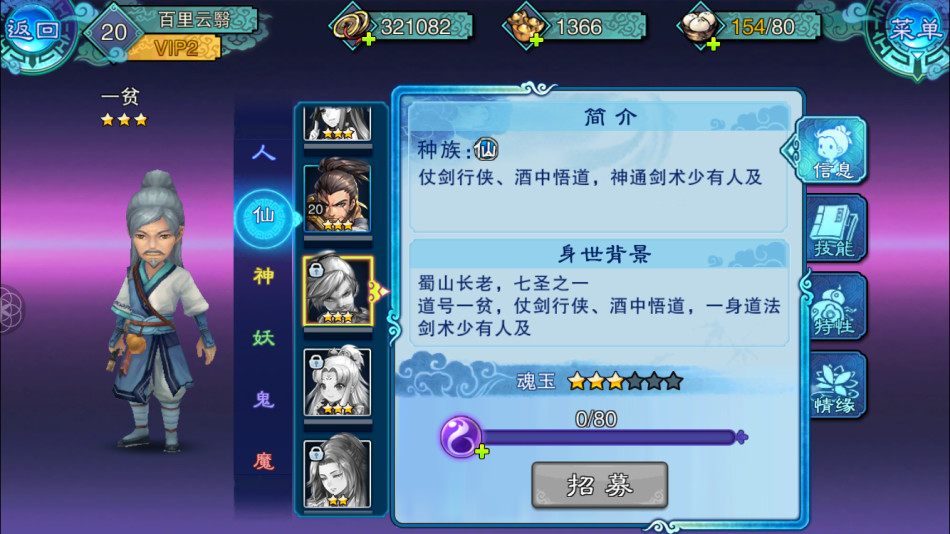Click the 0/80 soul jade progress bar
Image resolution: width=950 pixels, height=534 pixels.
(609, 437)
